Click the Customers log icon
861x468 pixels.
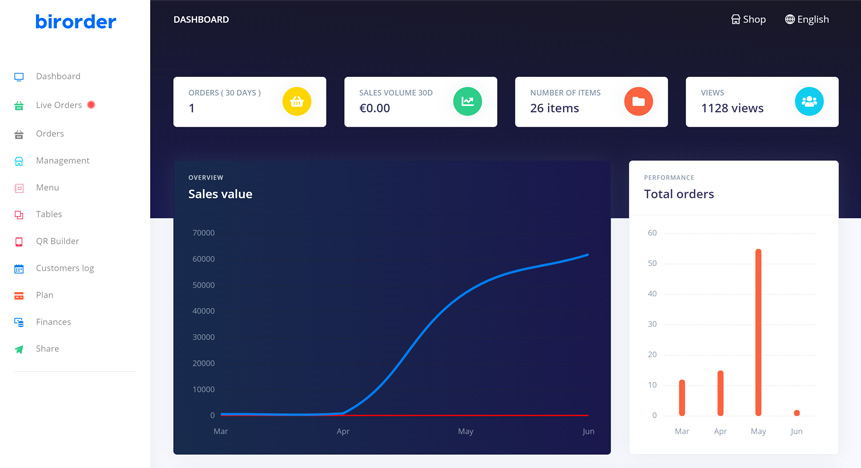pyautogui.click(x=19, y=269)
